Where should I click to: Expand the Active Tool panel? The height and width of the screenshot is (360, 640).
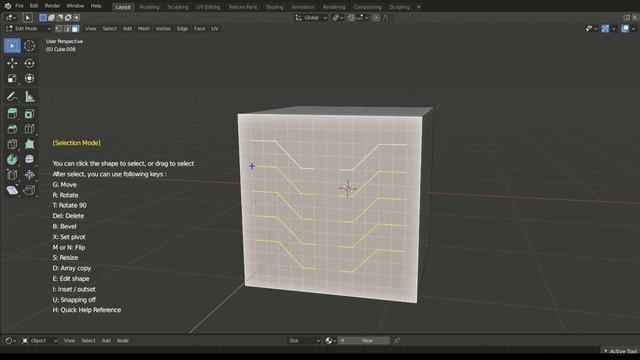click(x=620, y=351)
